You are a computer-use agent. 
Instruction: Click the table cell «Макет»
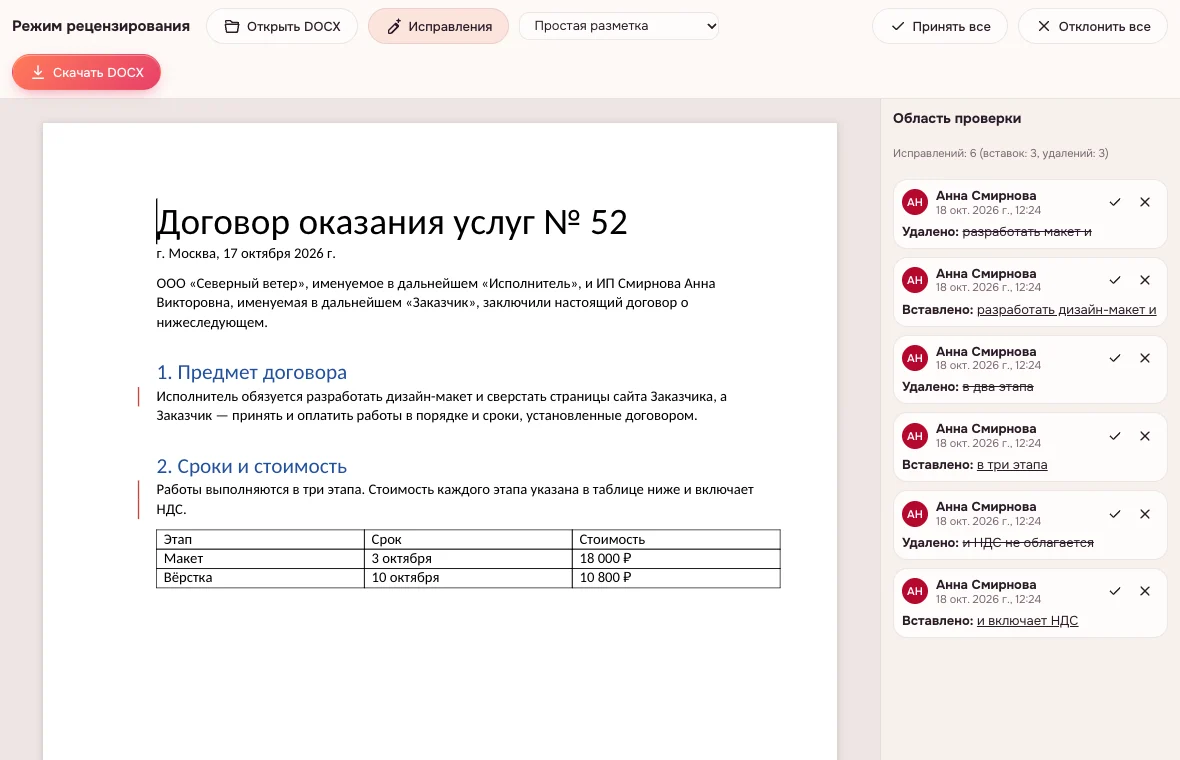click(260, 558)
